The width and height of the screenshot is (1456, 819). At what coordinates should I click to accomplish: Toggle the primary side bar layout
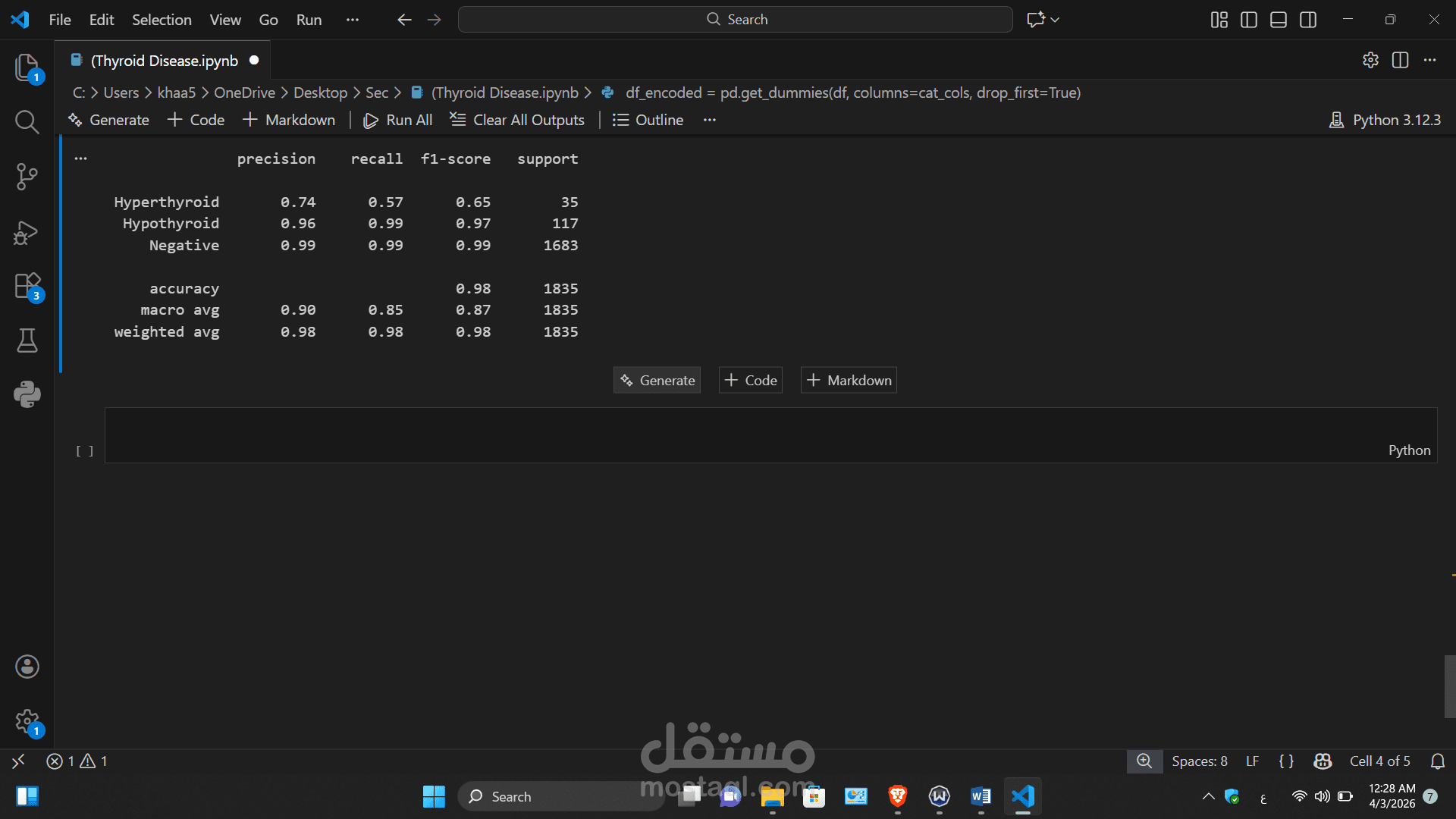point(1248,20)
